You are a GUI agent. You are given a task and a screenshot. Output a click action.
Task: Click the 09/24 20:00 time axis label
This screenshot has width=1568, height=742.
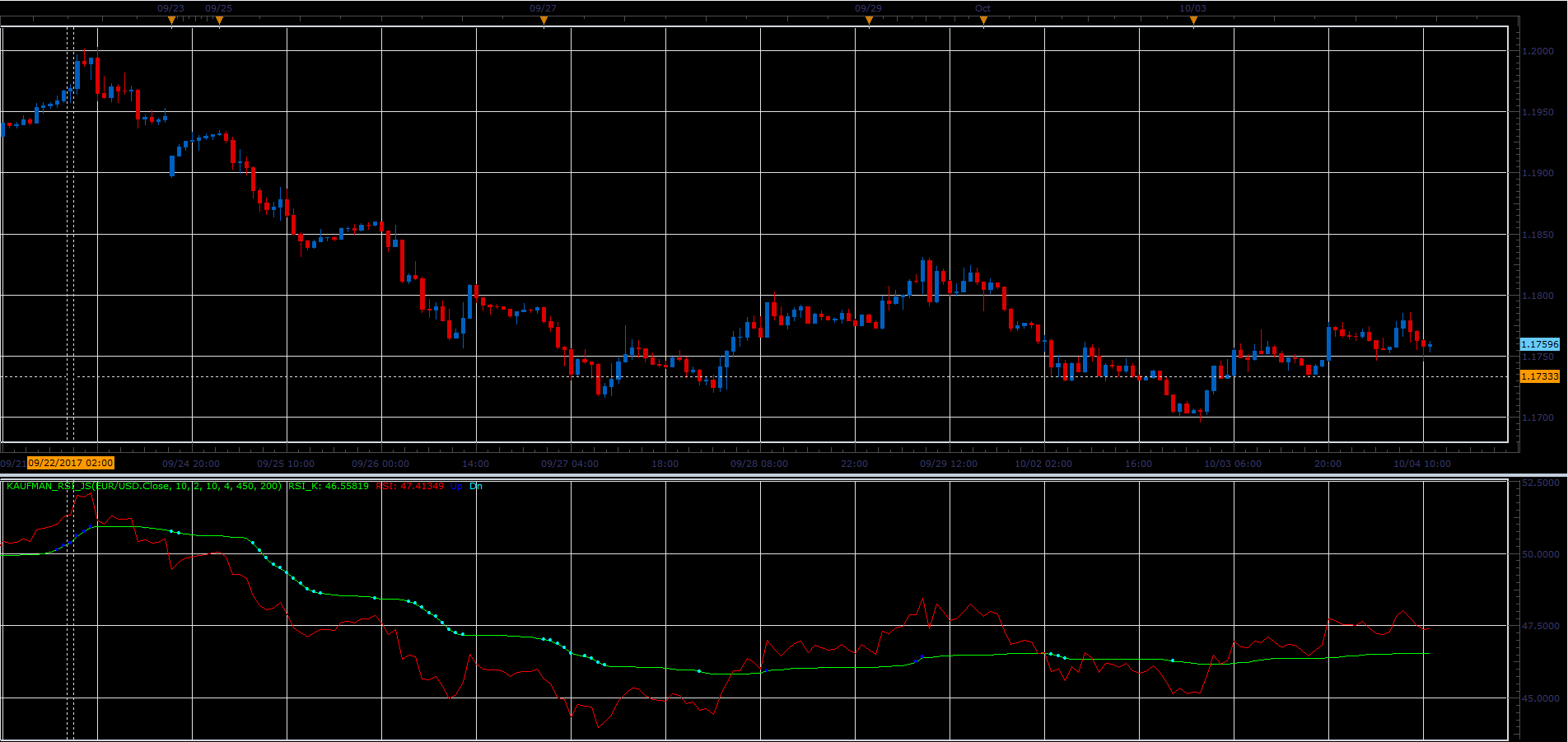(x=191, y=464)
